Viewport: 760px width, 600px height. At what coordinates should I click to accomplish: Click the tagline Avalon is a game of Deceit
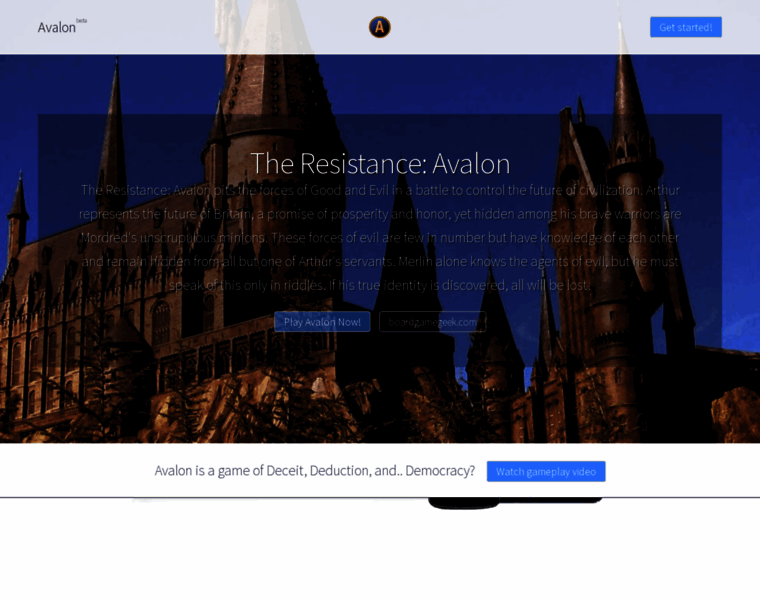click(x=315, y=471)
